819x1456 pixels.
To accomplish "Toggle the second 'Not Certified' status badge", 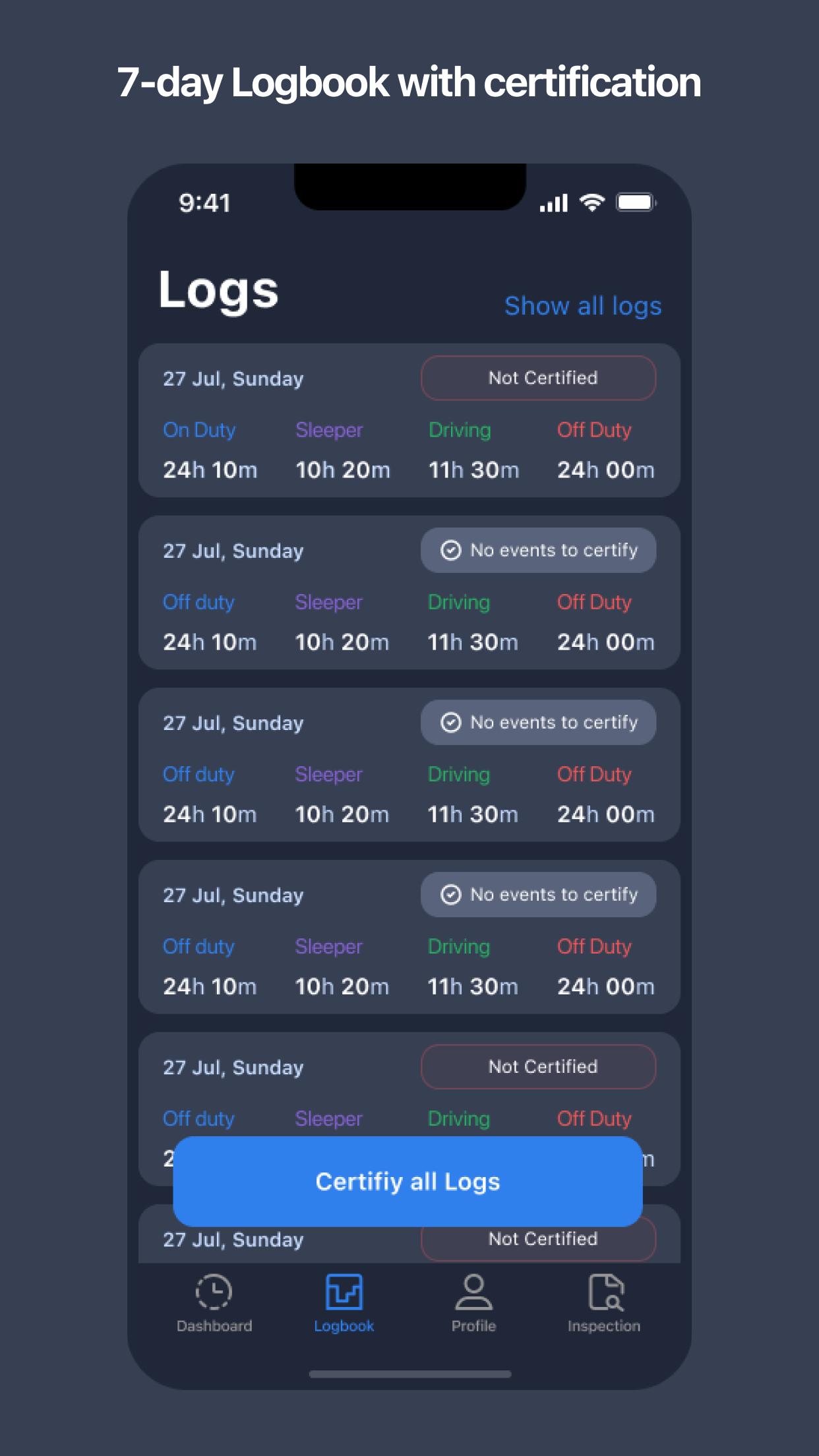I will pos(537,1066).
